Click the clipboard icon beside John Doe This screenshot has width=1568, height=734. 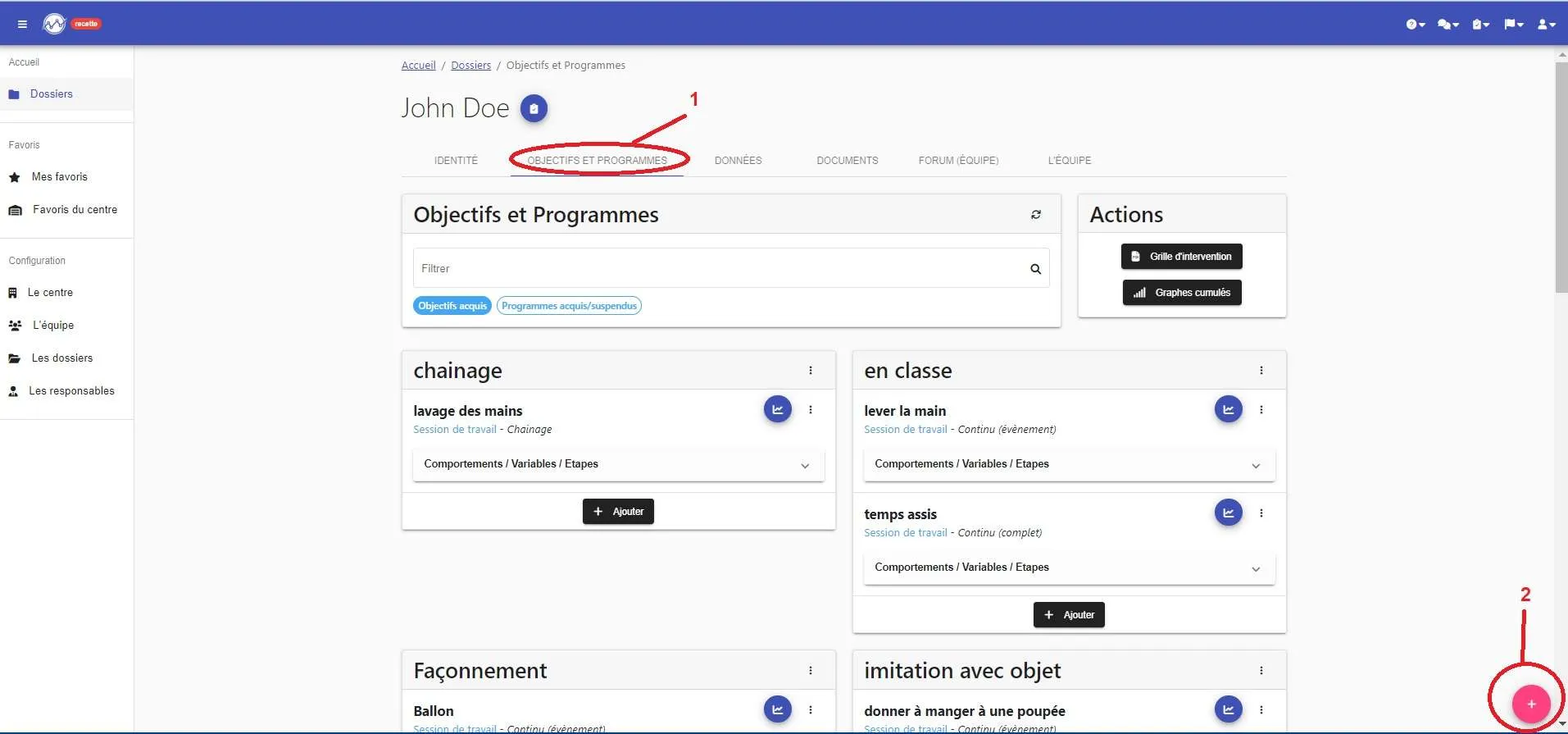pos(534,108)
